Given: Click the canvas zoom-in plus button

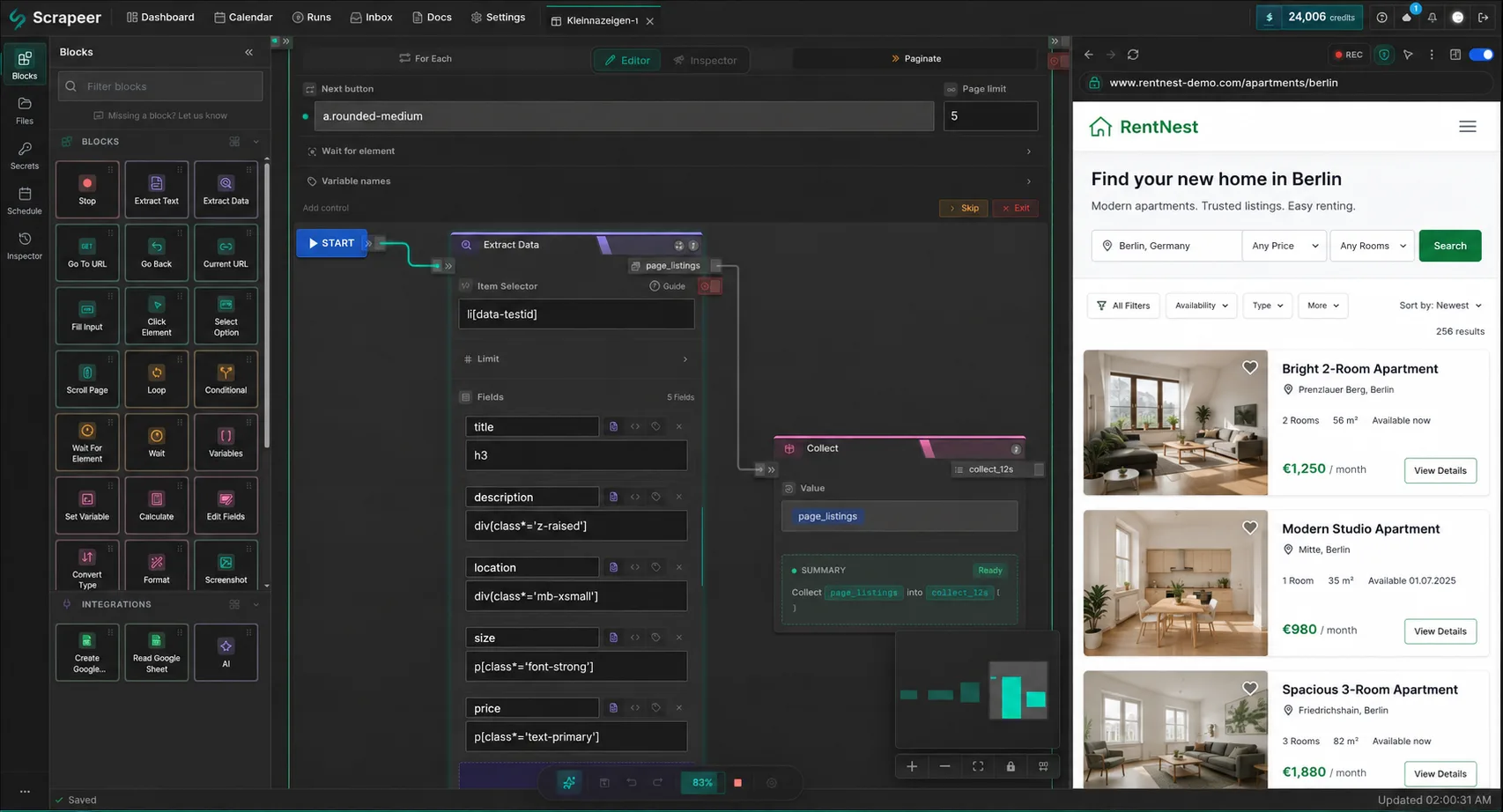Looking at the screenshot, I should pos(912,766).
